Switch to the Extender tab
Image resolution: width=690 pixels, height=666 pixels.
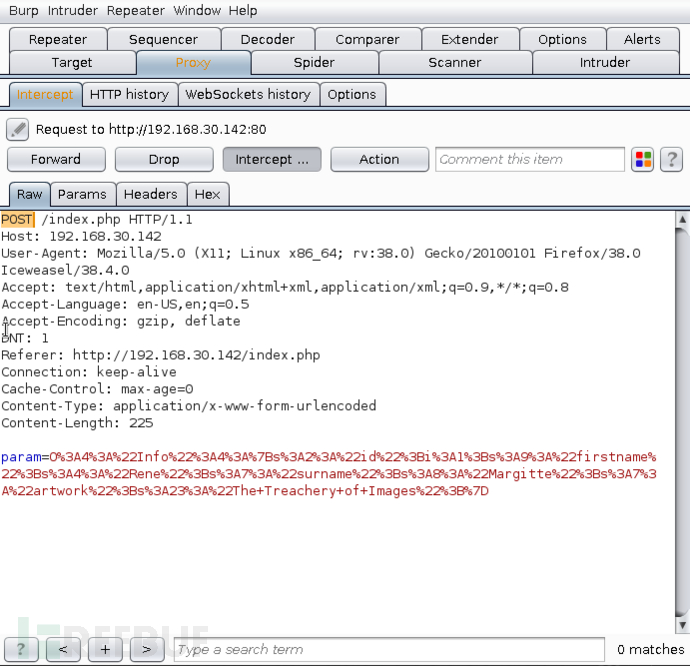(470, 39)
